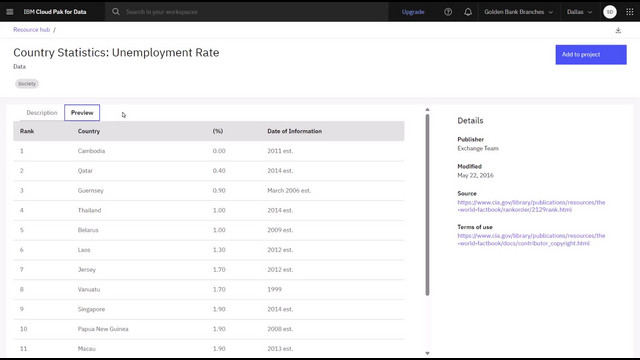Image resolution: width=640 pixels, height=360 pixels.
Task: Select the Singapore cell
Action: 91,309
